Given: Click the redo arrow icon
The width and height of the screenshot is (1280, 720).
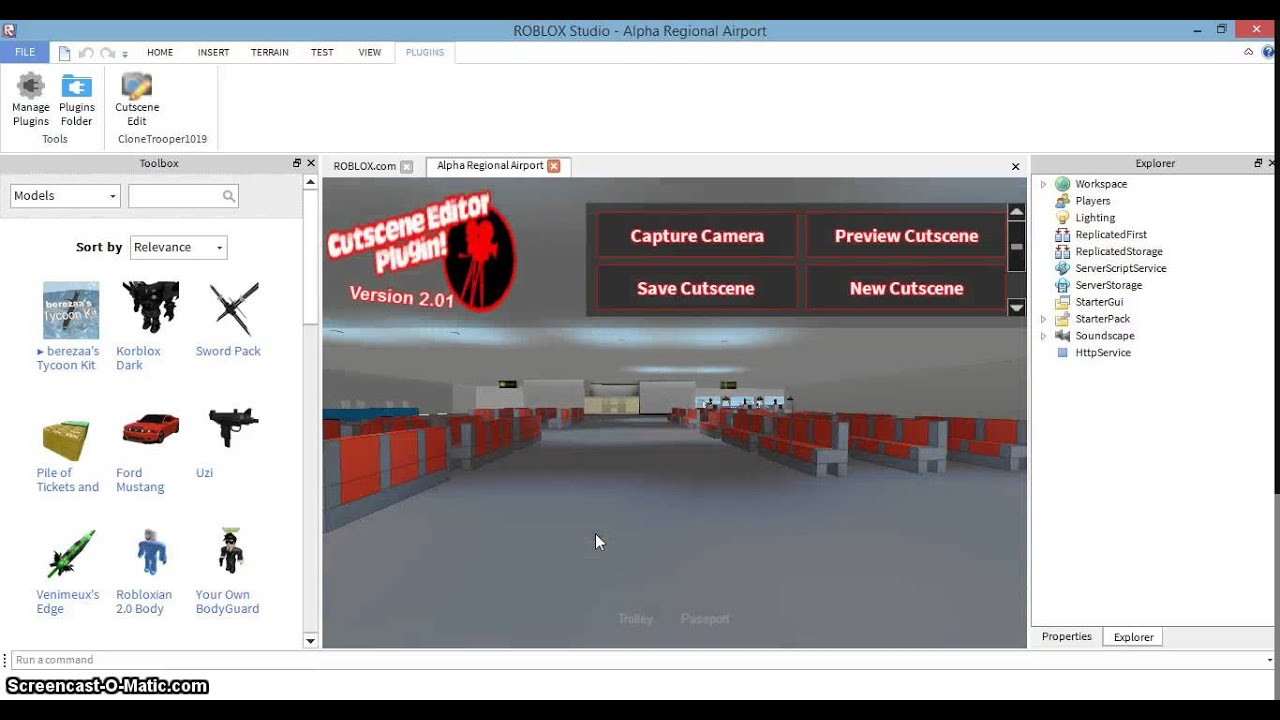Looking at the screenshot, I should (x=107, y=53).
